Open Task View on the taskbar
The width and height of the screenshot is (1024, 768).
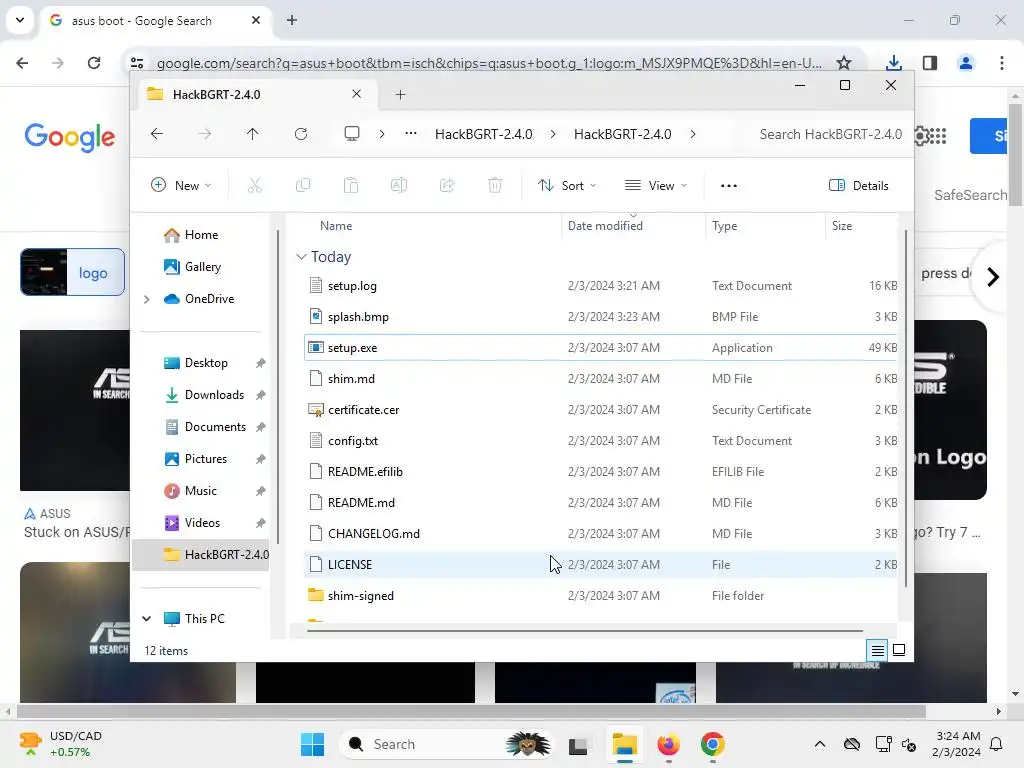coord(579,744)
